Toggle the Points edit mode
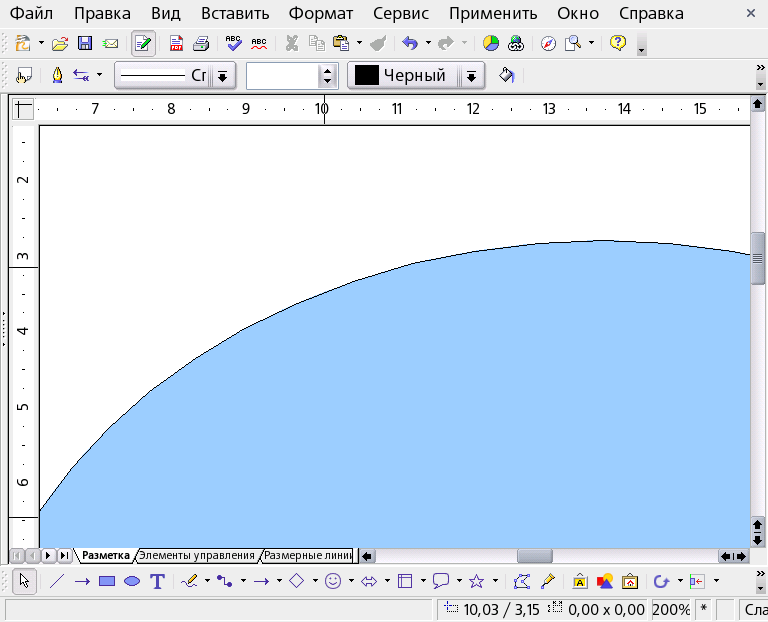The image size is (768, 622). click(x=521, y=581)
